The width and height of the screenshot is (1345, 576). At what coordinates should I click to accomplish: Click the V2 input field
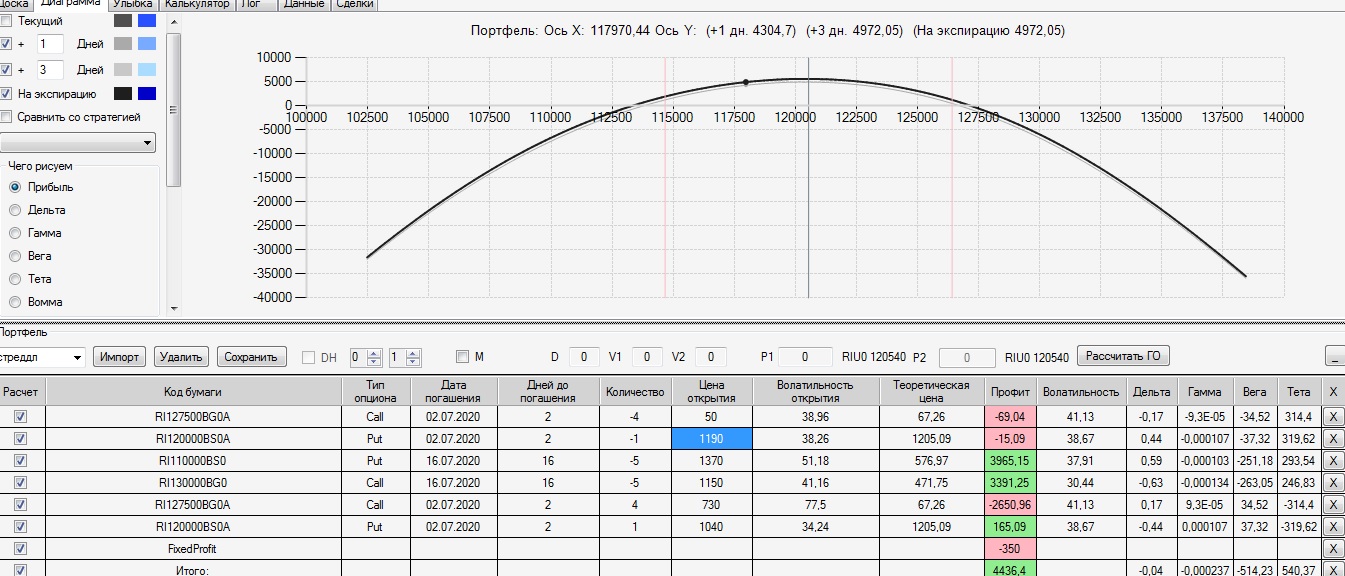[x=711, y=357]
